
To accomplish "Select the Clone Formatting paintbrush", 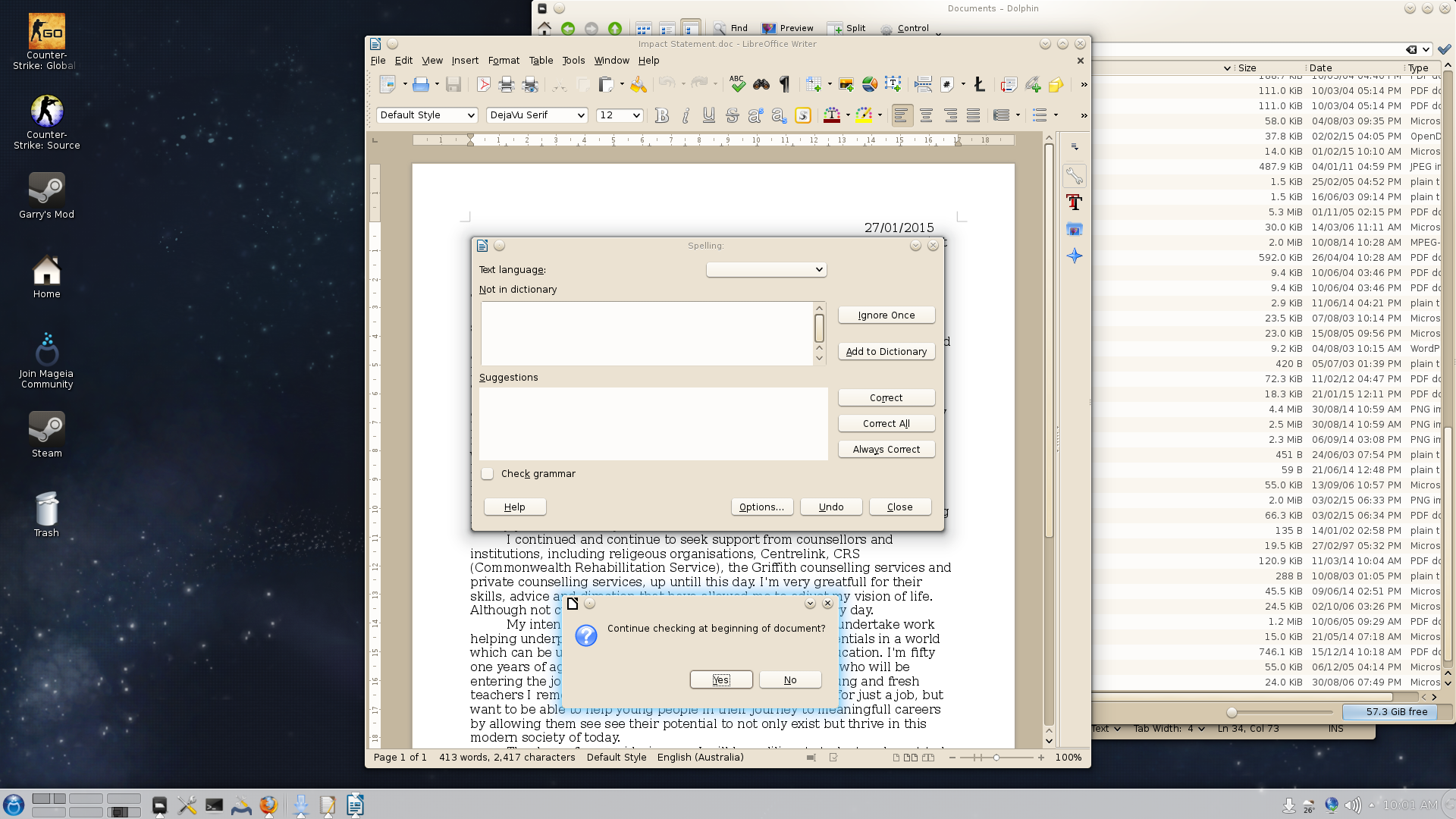I will point(639,85).
